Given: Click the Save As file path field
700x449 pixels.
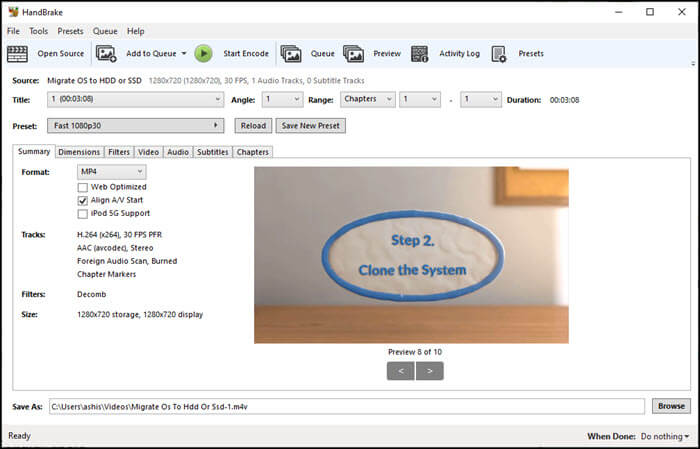Looking at the screenshot, I should [x=346, y=406].
